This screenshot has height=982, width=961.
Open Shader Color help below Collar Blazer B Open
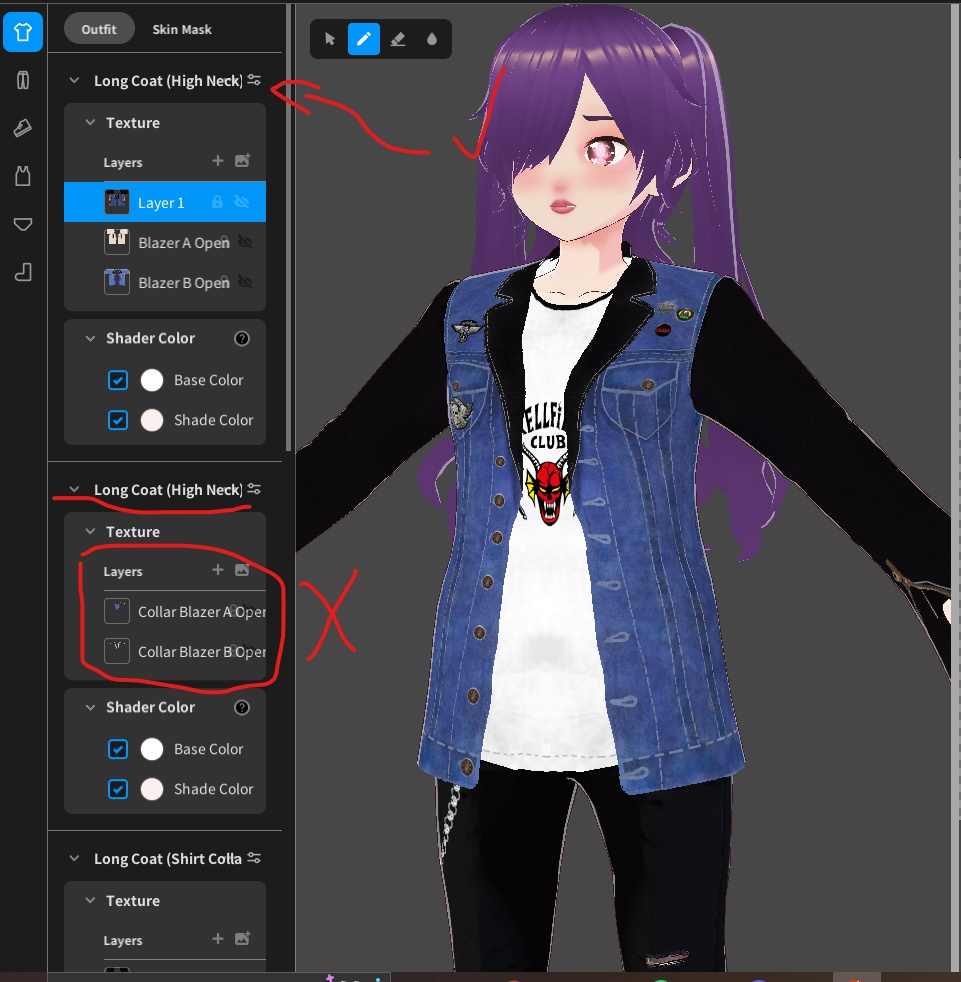click(x=242, y=707)
